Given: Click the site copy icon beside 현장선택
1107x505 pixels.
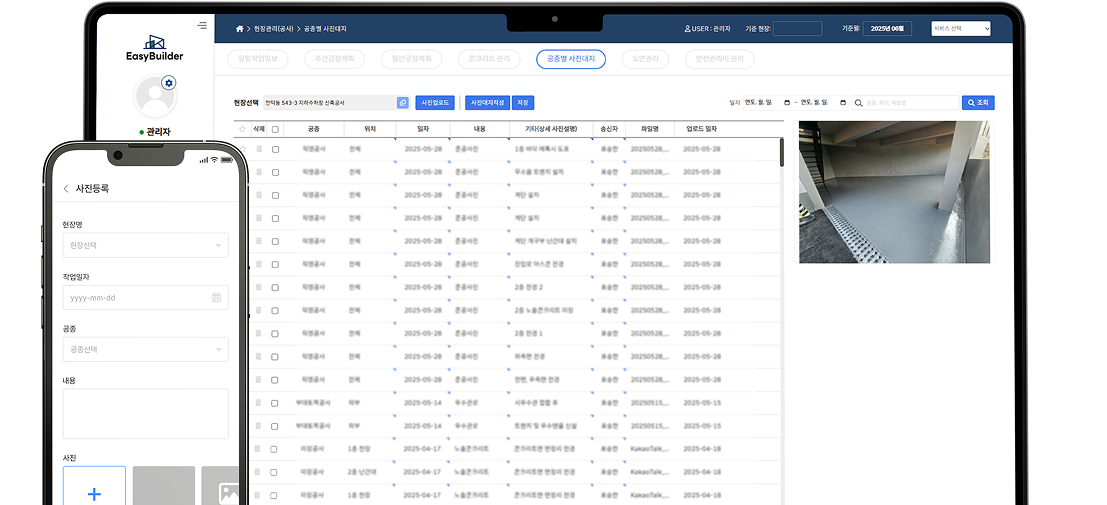Looking at the screenshot, I should [x=402, y=103].
